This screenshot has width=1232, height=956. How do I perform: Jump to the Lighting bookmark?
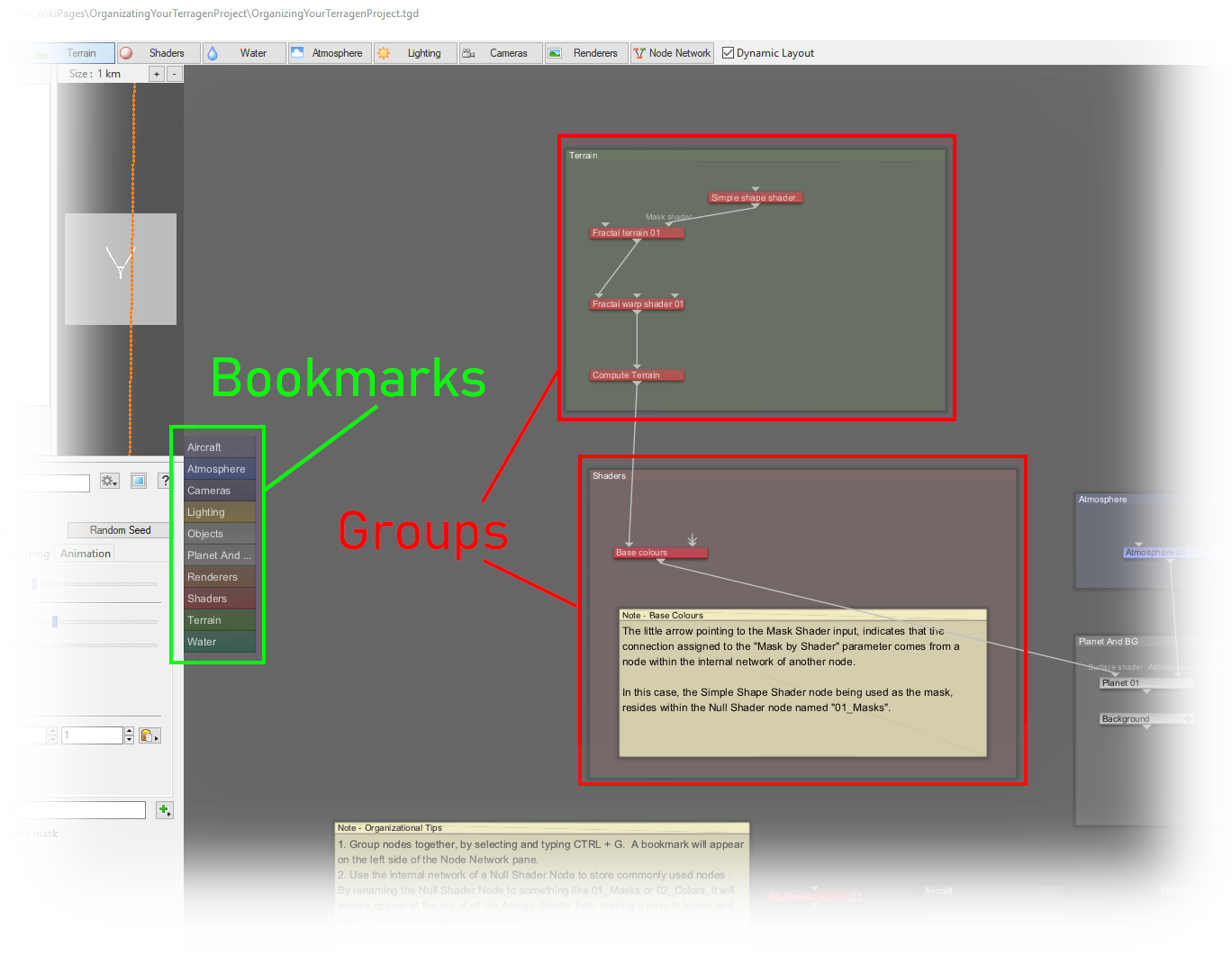(x=220, y=512)
